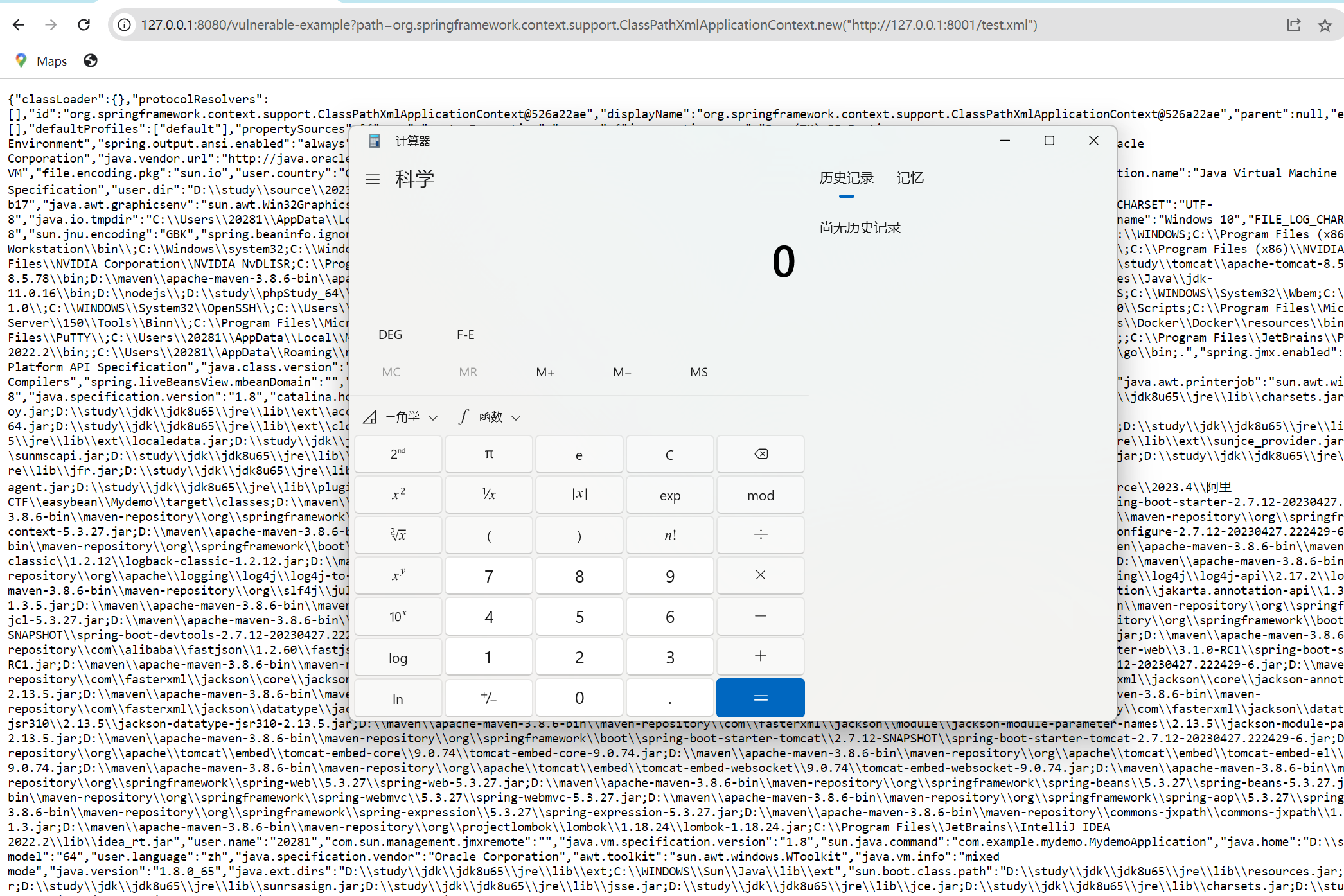Expand the 三角学 trigonometry dropdown
Viewport: 1344px width, 896px height.
coord(402,417)
